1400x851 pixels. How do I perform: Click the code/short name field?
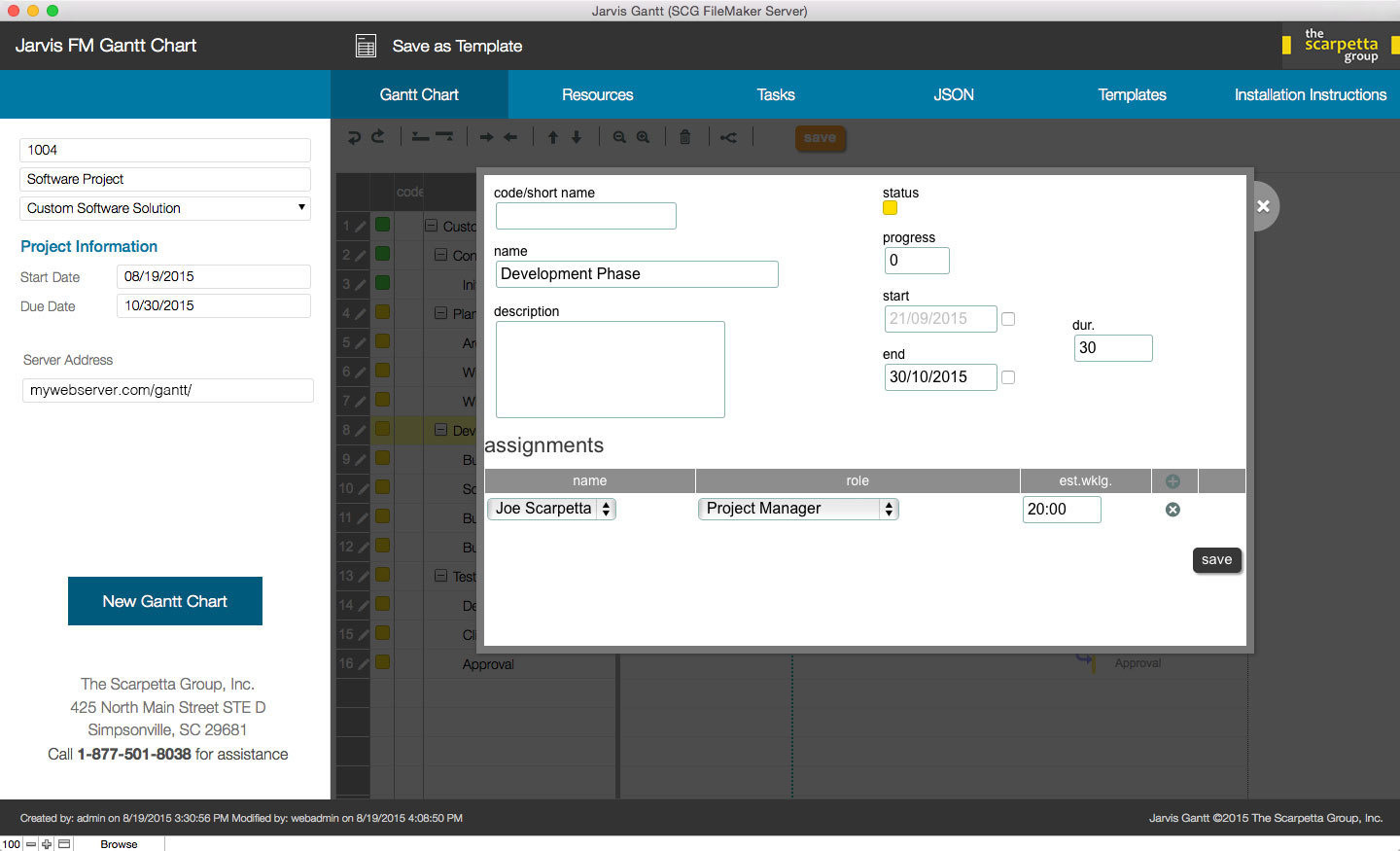click(x=586, y=216)
